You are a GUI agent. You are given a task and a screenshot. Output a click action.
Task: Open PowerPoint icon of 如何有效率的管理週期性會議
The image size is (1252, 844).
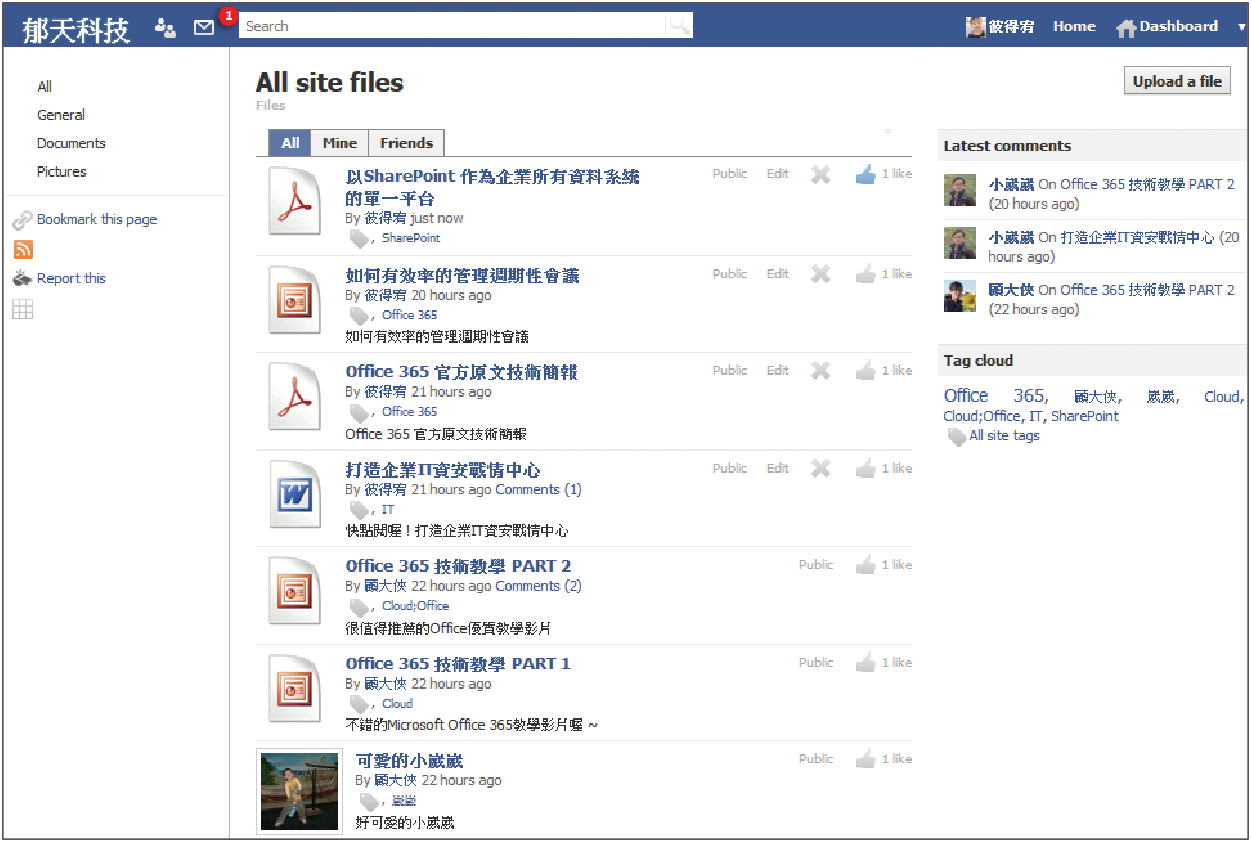coord(294,300)
